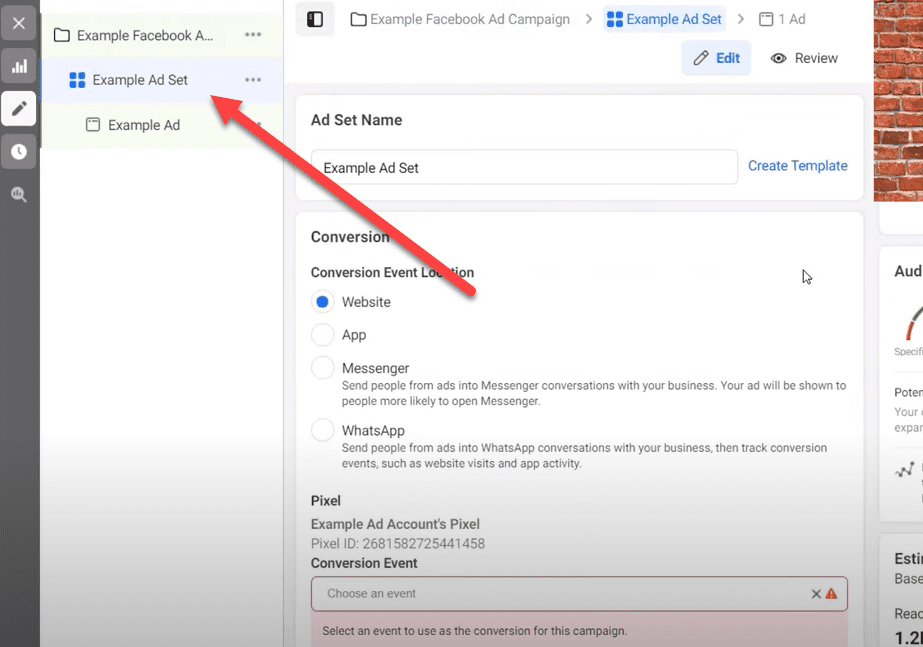Click the folder icon in the campaign breadcrumb

point(358,19)
